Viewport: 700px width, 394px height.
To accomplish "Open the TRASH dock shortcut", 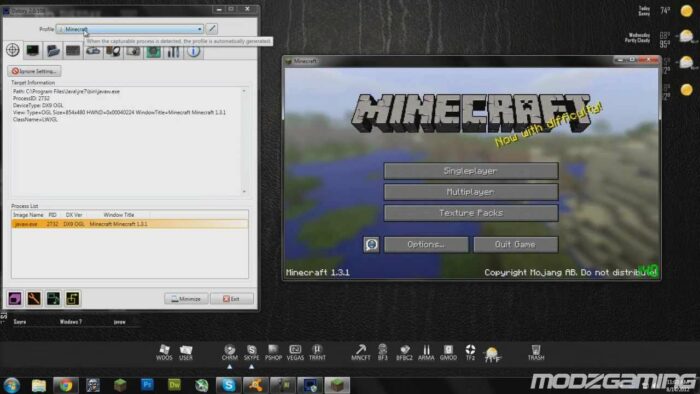I will [536, 352].
